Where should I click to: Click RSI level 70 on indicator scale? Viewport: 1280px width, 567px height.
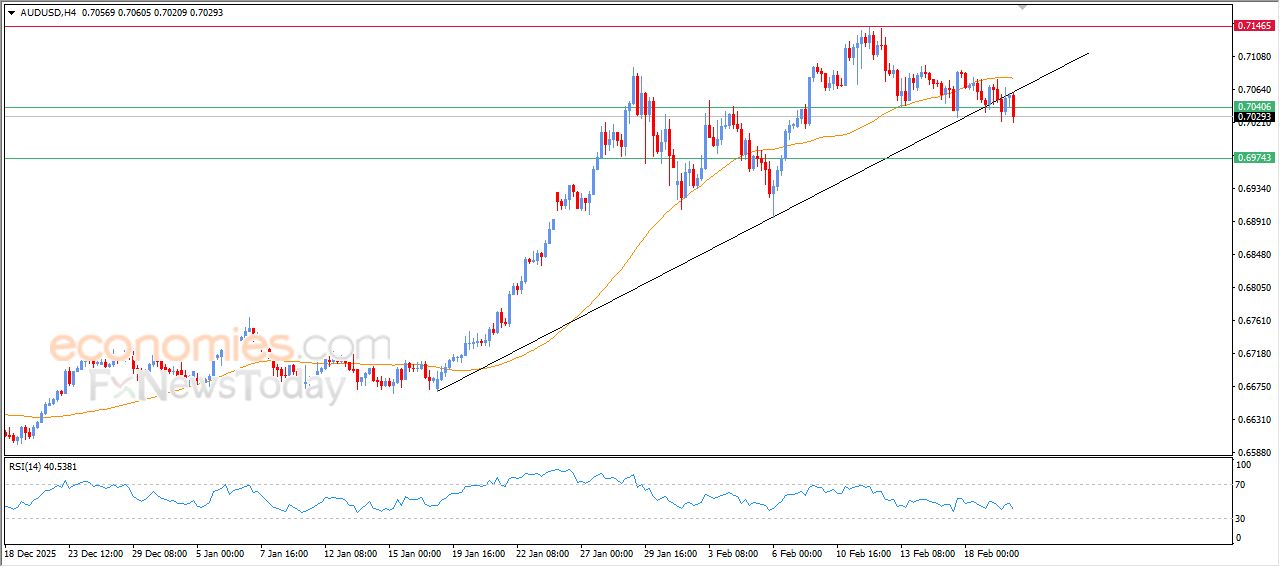coord(1243,485)
